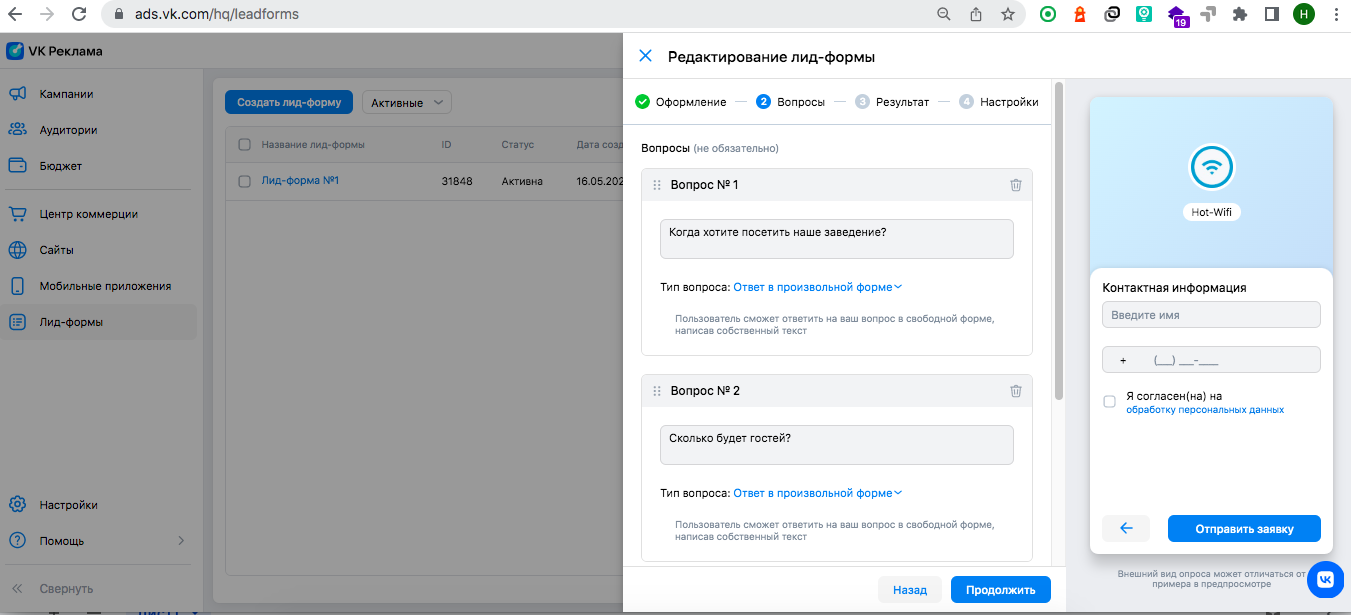
Task: Open question type dropdown for Вопрос № 2
Action: click(x=818, y=493)
